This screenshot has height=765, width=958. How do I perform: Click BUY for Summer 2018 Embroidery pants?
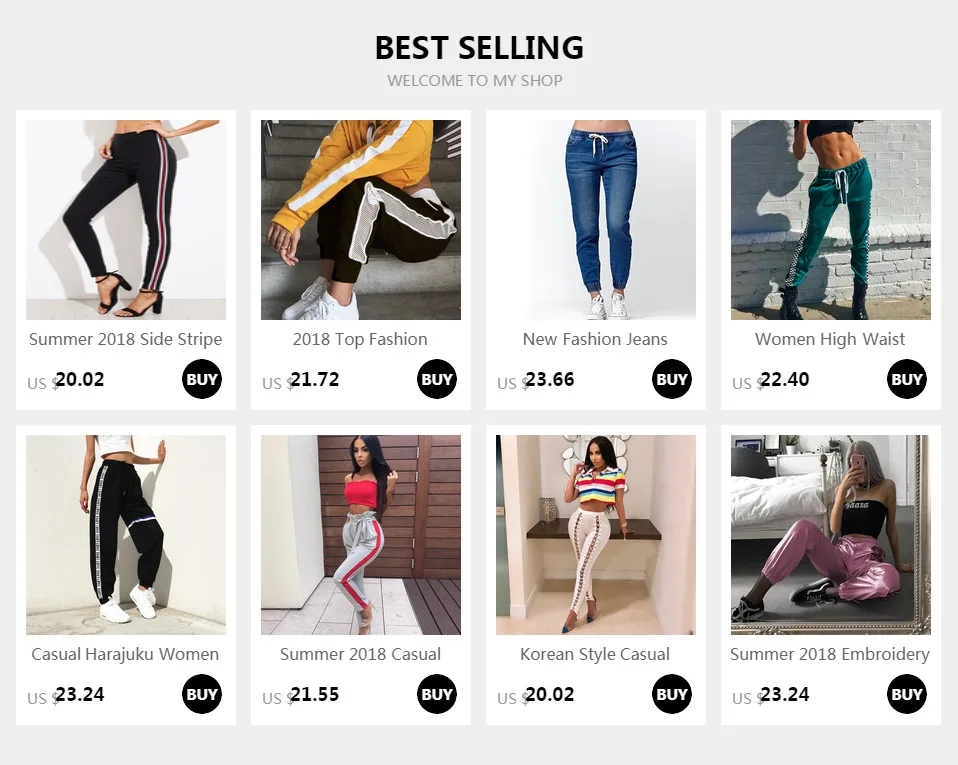tap(907, 694)
